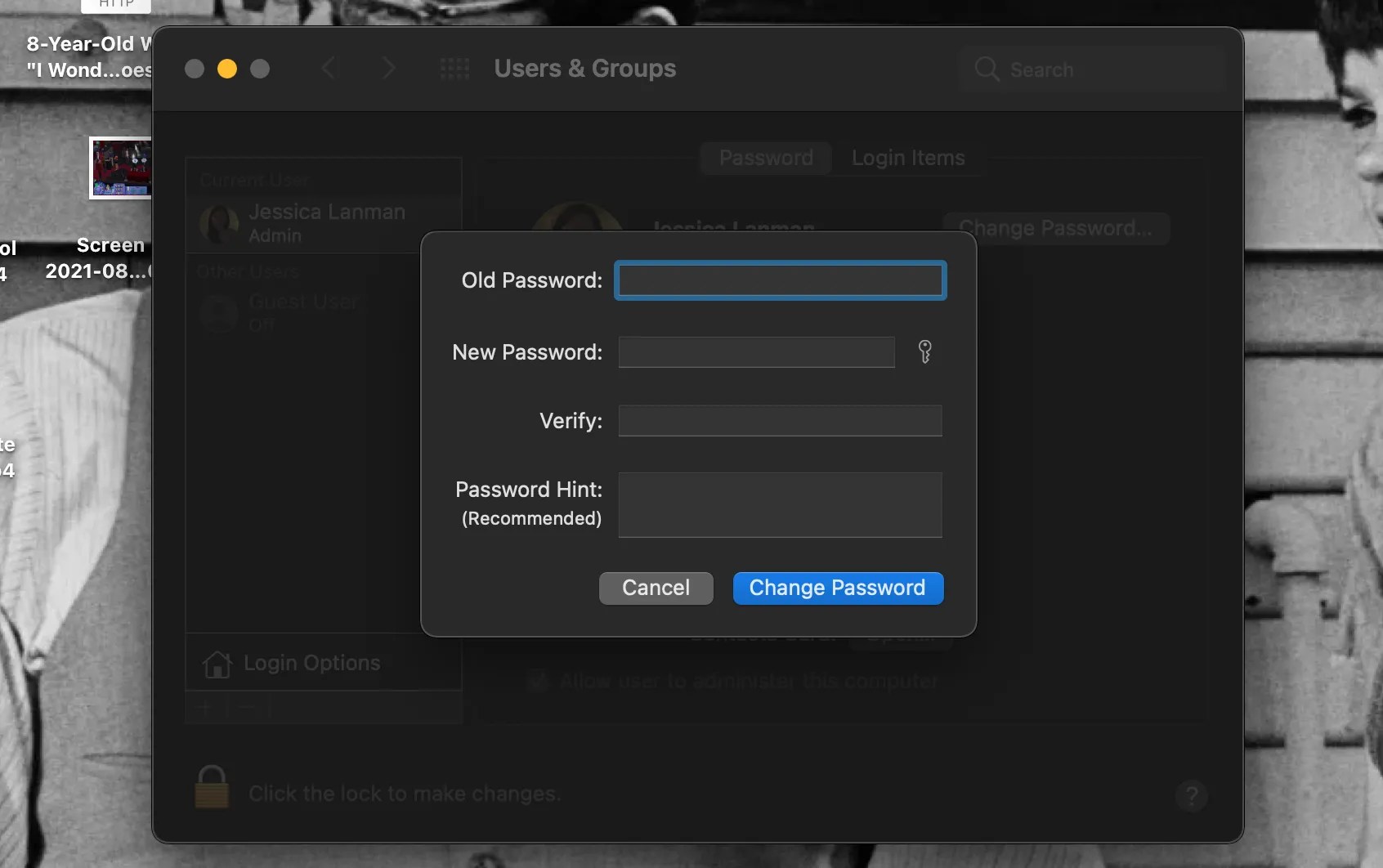Viewport: 1383px width, 868px height.
Task: Click the Search magnifying glass icon
Action: click(x=988, y=70)
